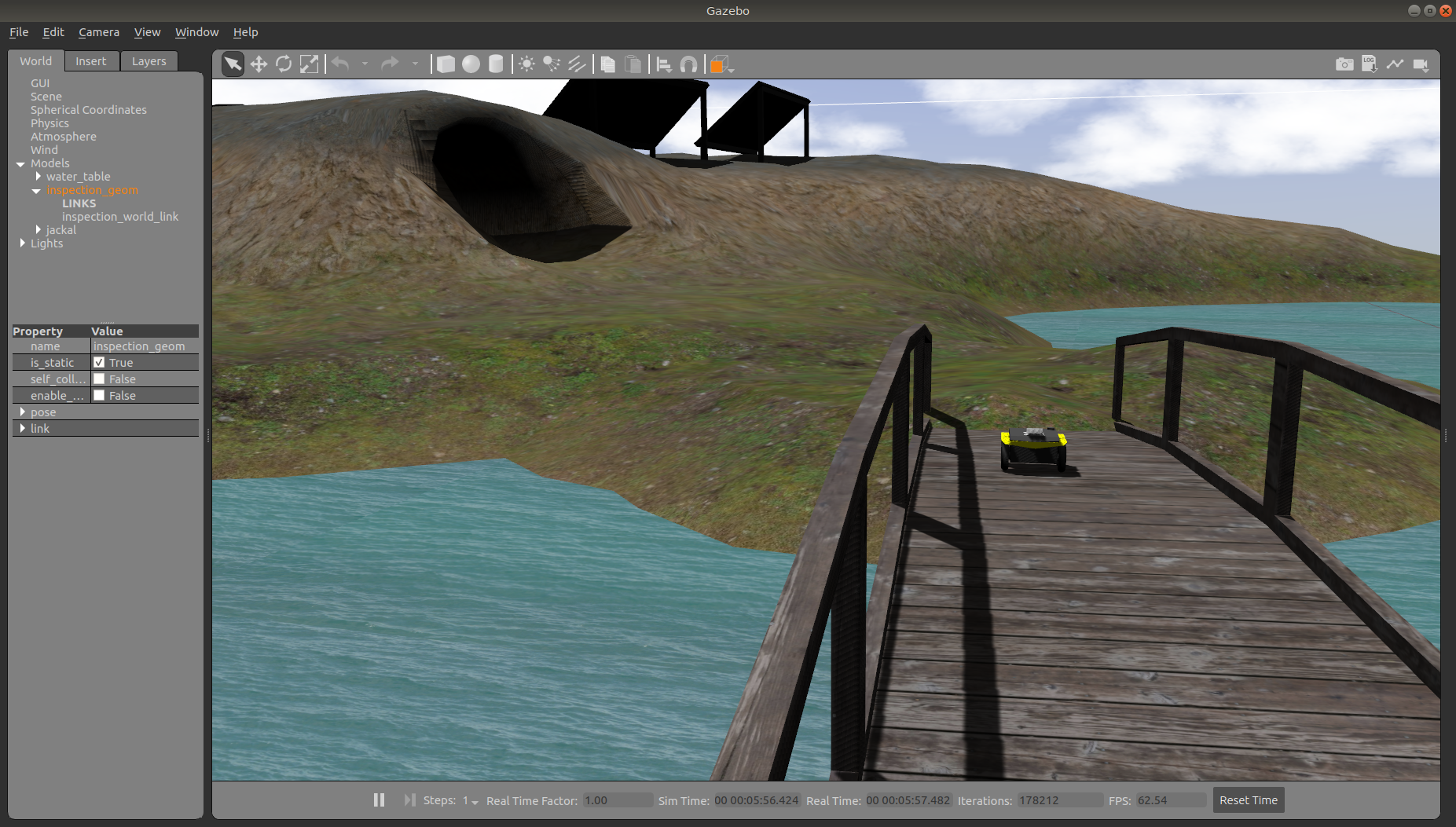
Task: Expand the jackal model tree item
Action: coord(38,230)
